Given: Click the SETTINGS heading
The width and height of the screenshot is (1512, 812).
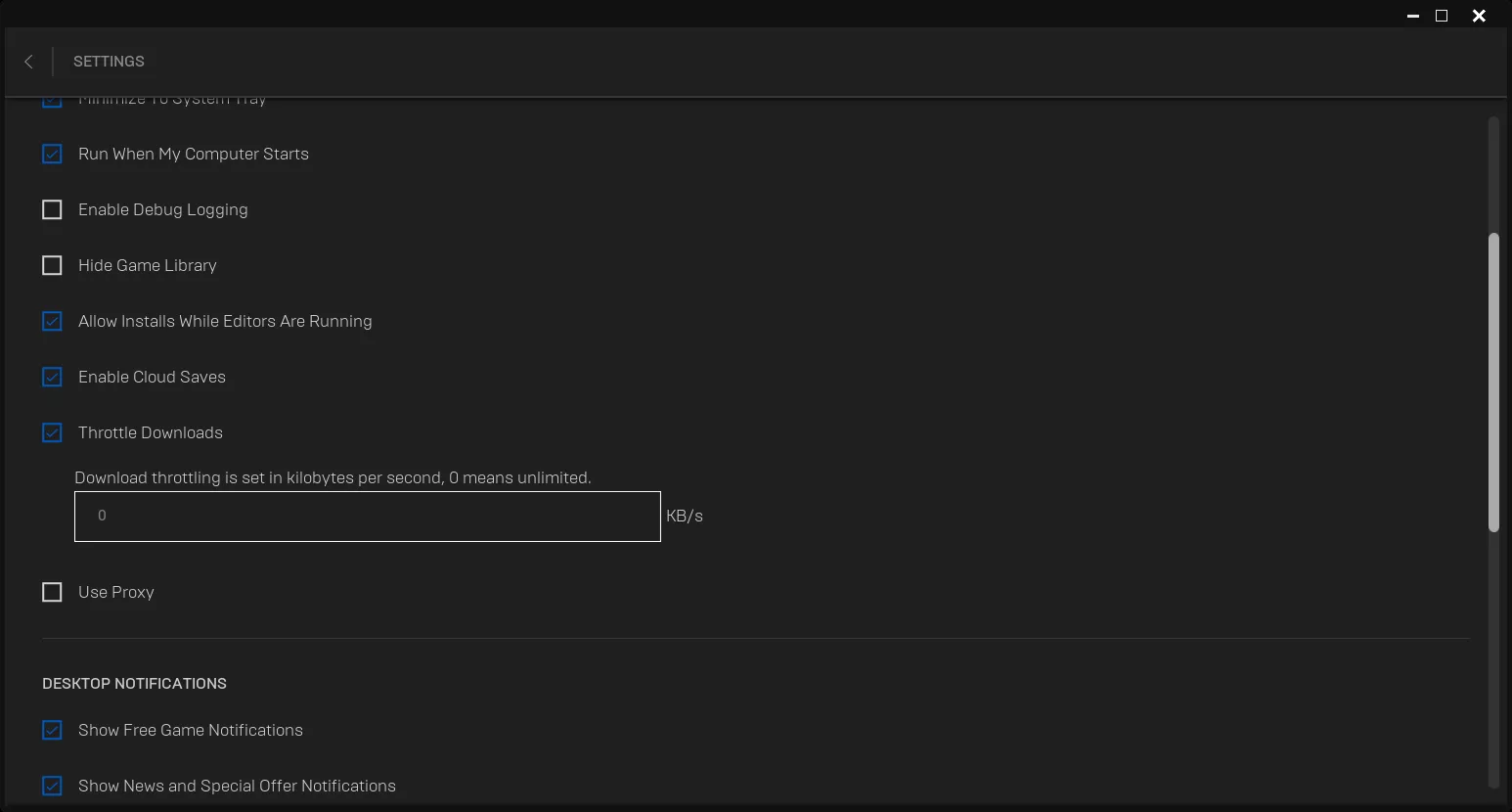Looking at the screenshot, I should click(109, 62).
